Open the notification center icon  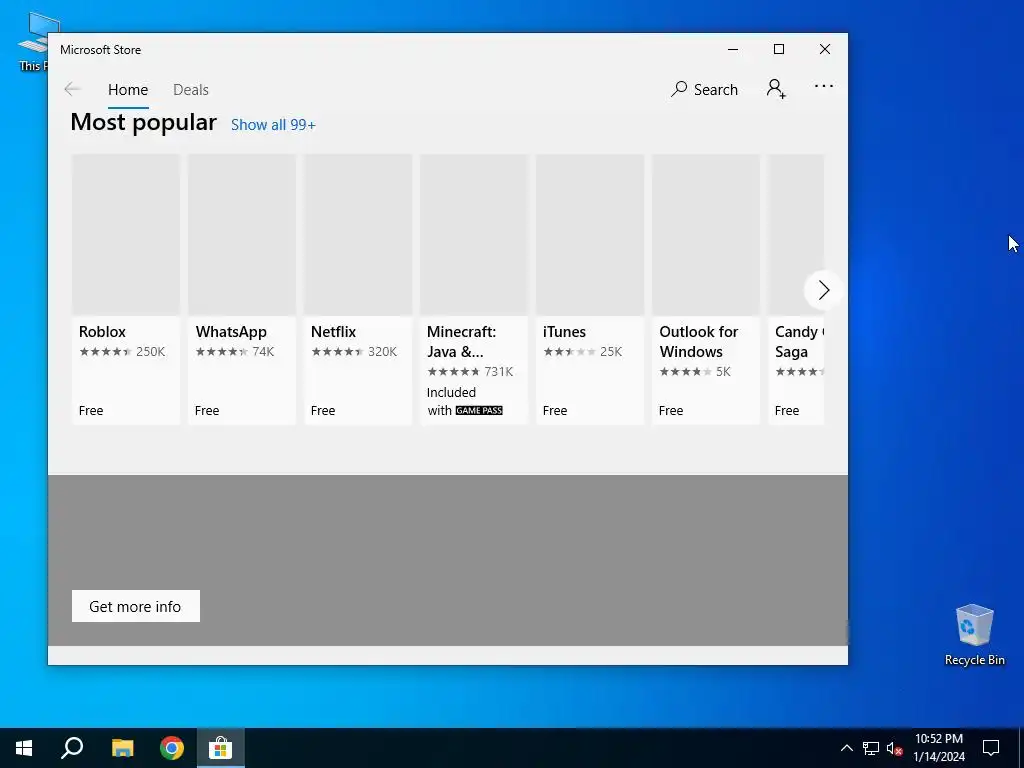click(x=991, y=748)
